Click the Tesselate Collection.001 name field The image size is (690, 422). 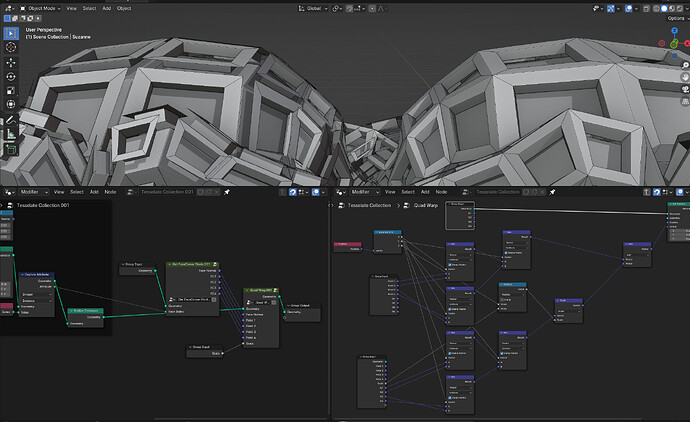pos(167,192)
